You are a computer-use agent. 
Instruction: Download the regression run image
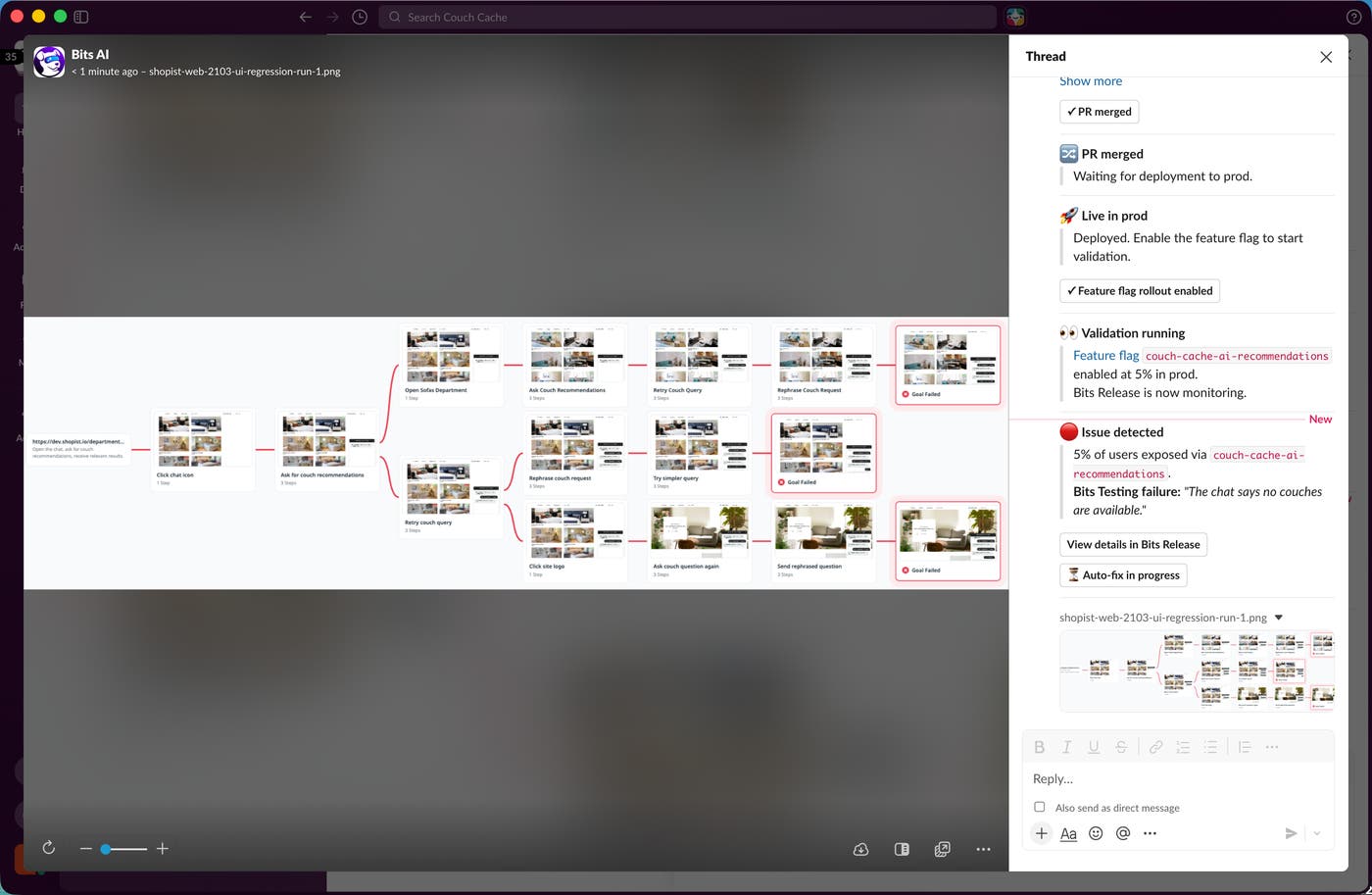pyautogui.click(x=860, y=849)
